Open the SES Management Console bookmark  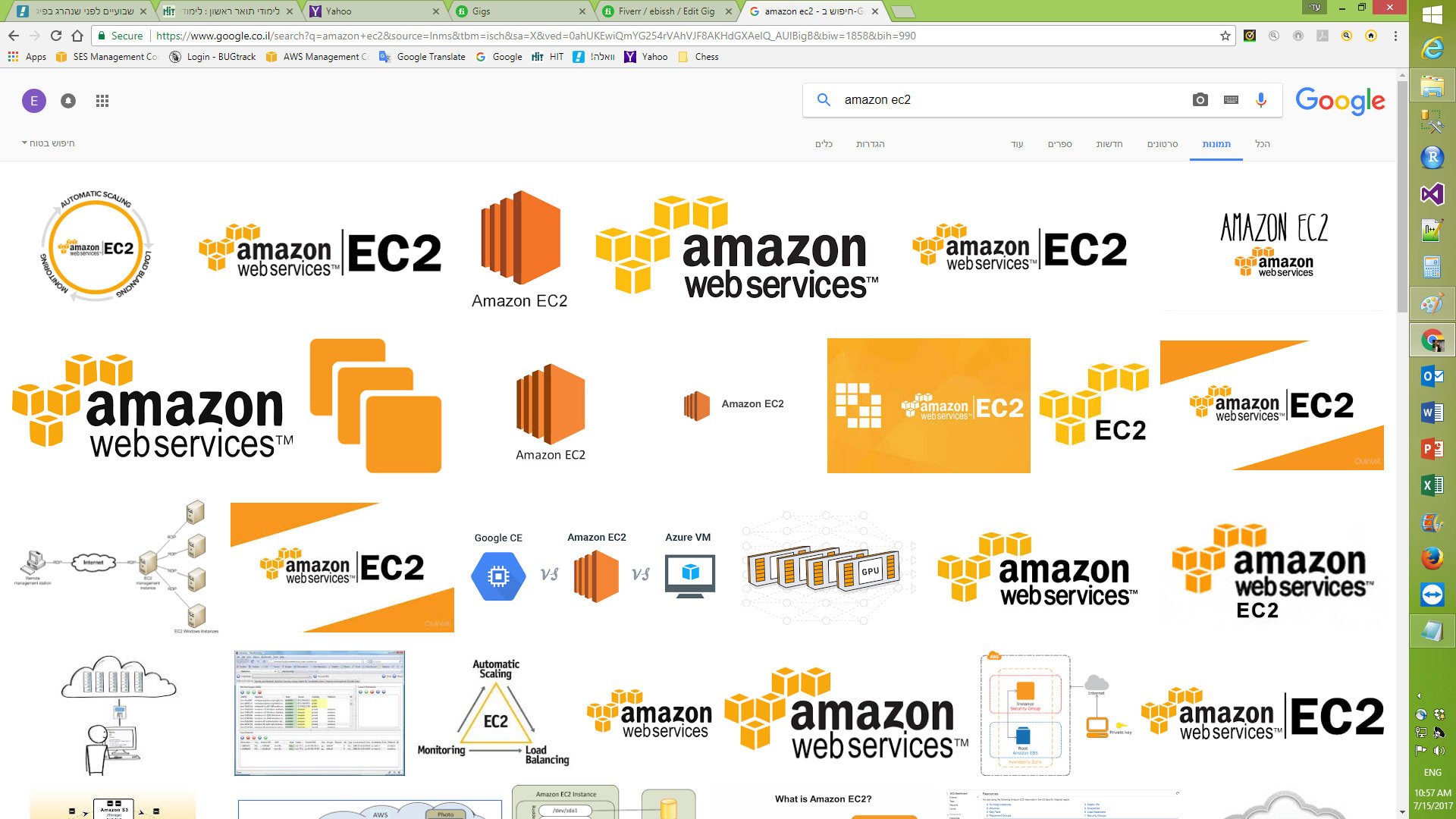pyautogui.click(x=107, y=57)
